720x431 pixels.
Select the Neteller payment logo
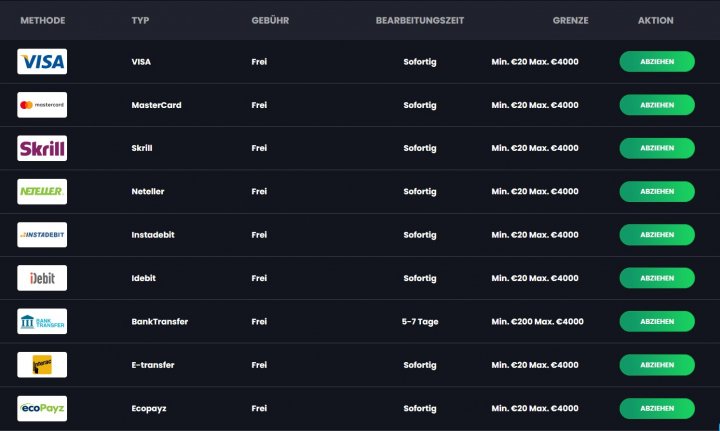tap(42, 191)
